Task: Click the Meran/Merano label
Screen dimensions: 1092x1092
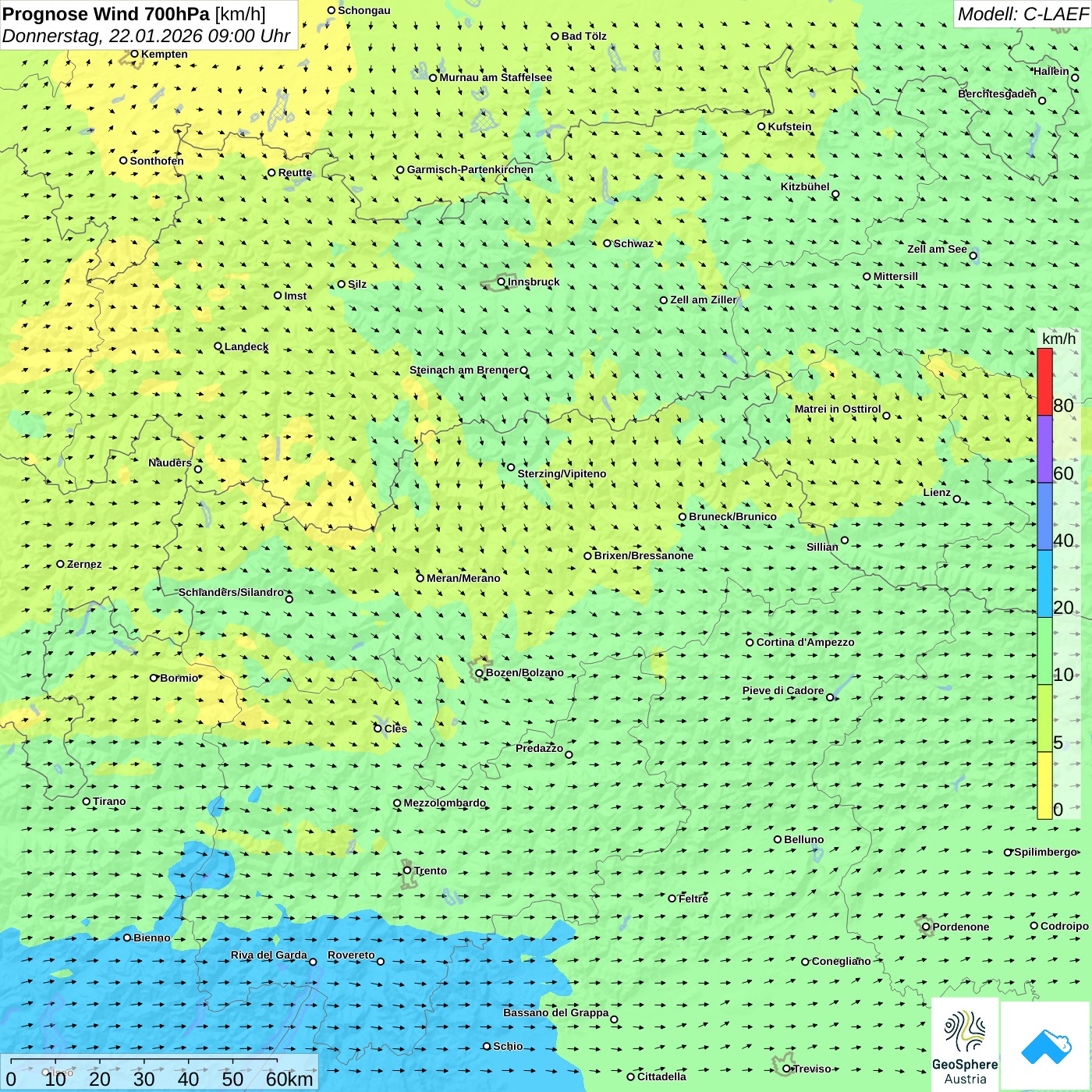Action: pyautogui.click(x=463, y=578)
